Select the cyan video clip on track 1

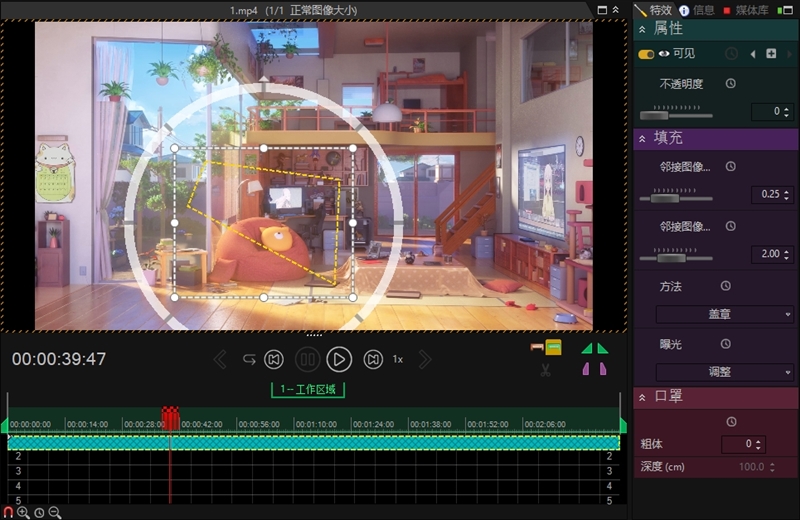313,442
